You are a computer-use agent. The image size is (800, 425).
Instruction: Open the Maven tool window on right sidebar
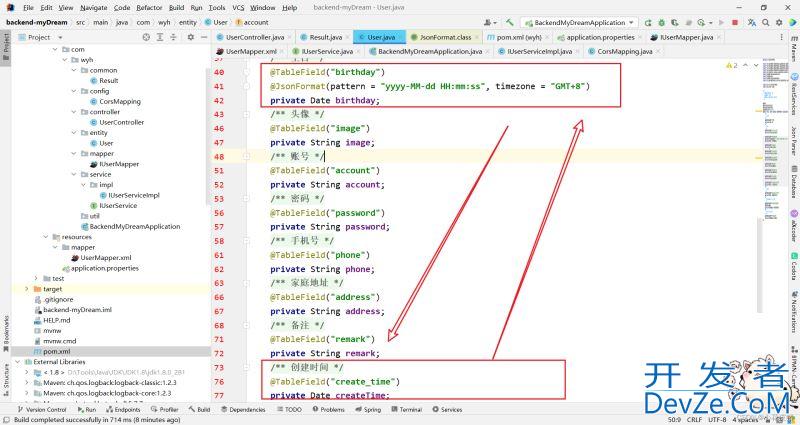pyautogui.click(x=794, y=49)
